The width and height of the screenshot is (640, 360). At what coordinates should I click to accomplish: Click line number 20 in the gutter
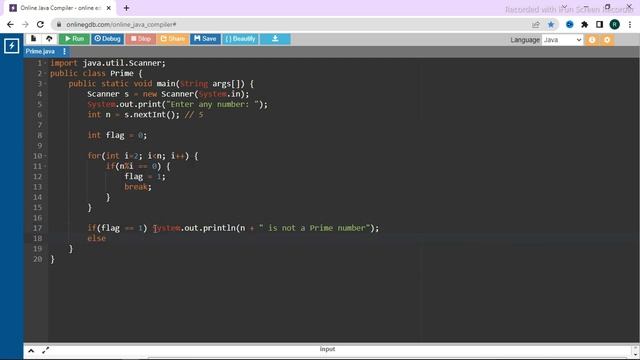point(38,259)
